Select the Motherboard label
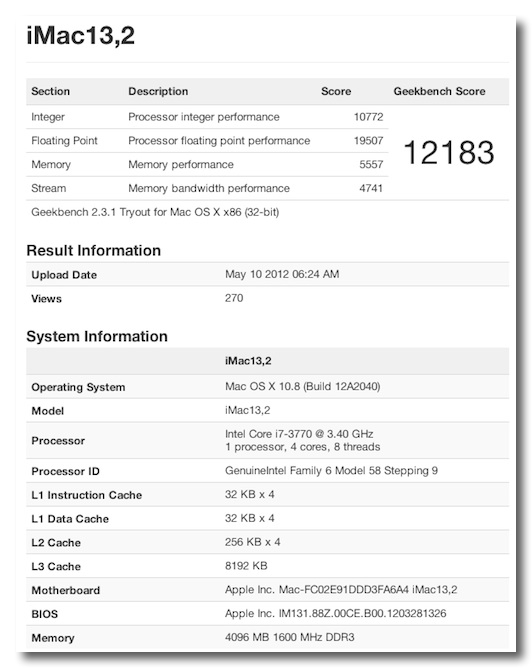 point(66,591)
